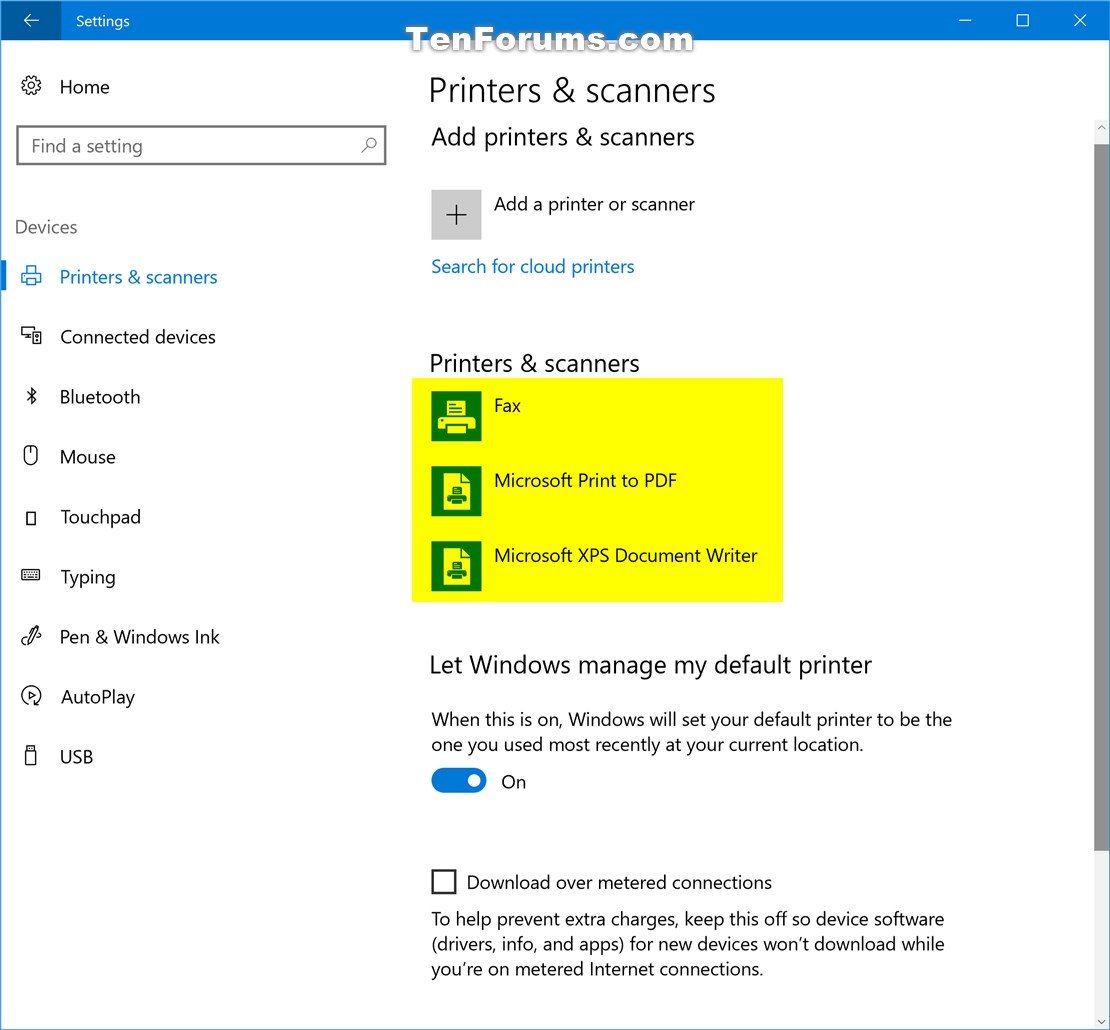Click the Mouse sidebar icon

[31, 457]
